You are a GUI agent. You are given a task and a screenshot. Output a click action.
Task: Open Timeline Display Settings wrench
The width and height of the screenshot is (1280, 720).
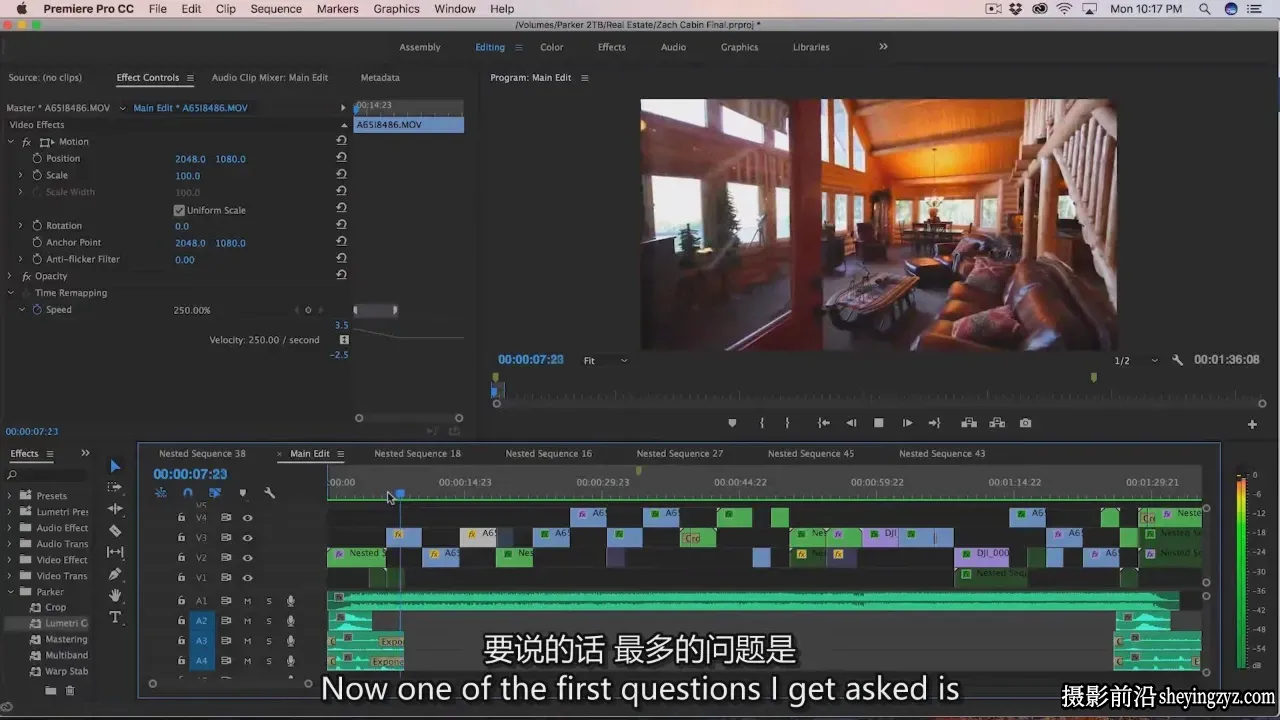pyautogui.click(x=269, y=493)
